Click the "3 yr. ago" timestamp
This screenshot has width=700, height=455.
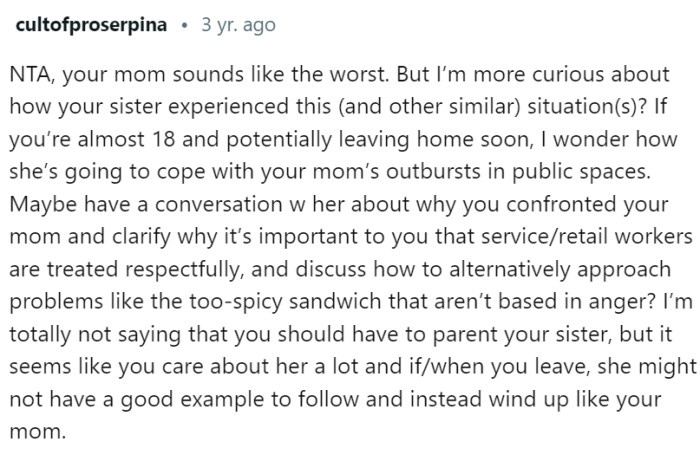coord(239,24)
